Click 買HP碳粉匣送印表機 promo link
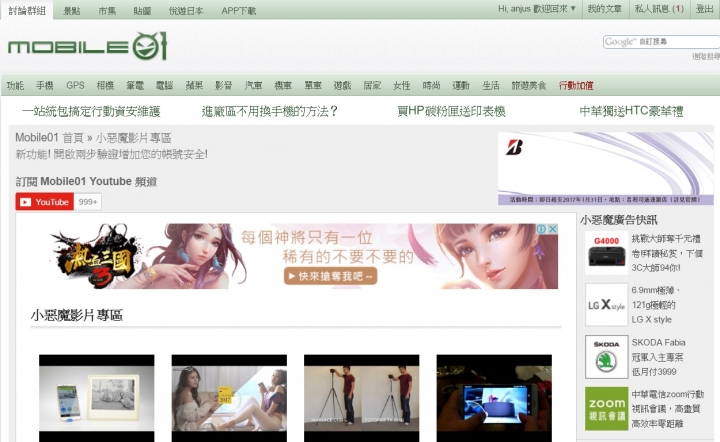The height and width of the screenshot is (442, 720). pos(451,111)
